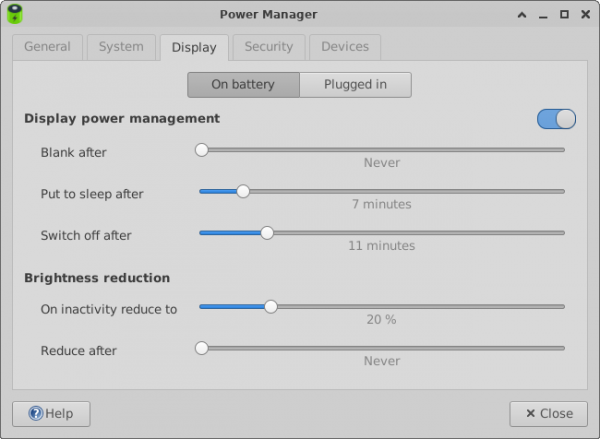Click the Power Manager battery icon

click(15, 14)
